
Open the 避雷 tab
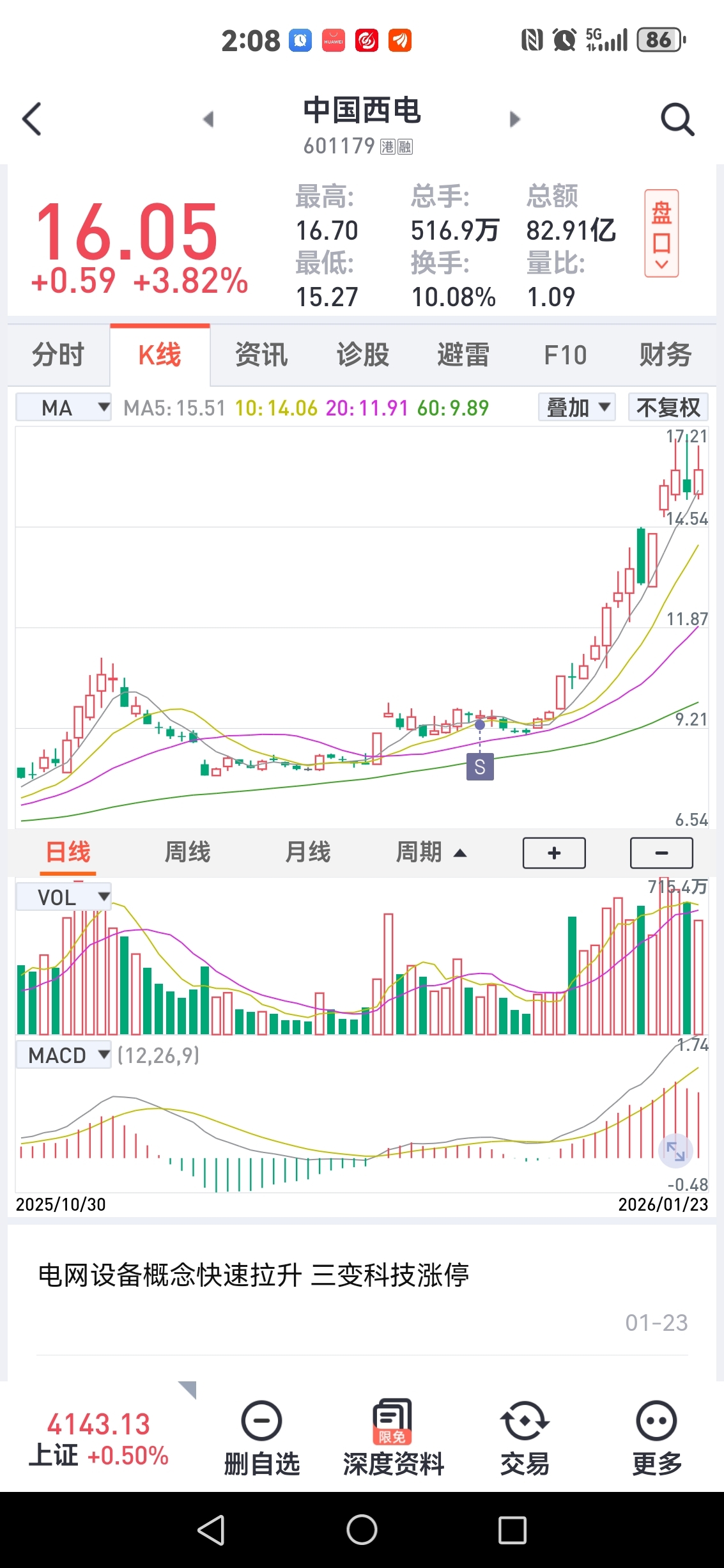(464, 355)
